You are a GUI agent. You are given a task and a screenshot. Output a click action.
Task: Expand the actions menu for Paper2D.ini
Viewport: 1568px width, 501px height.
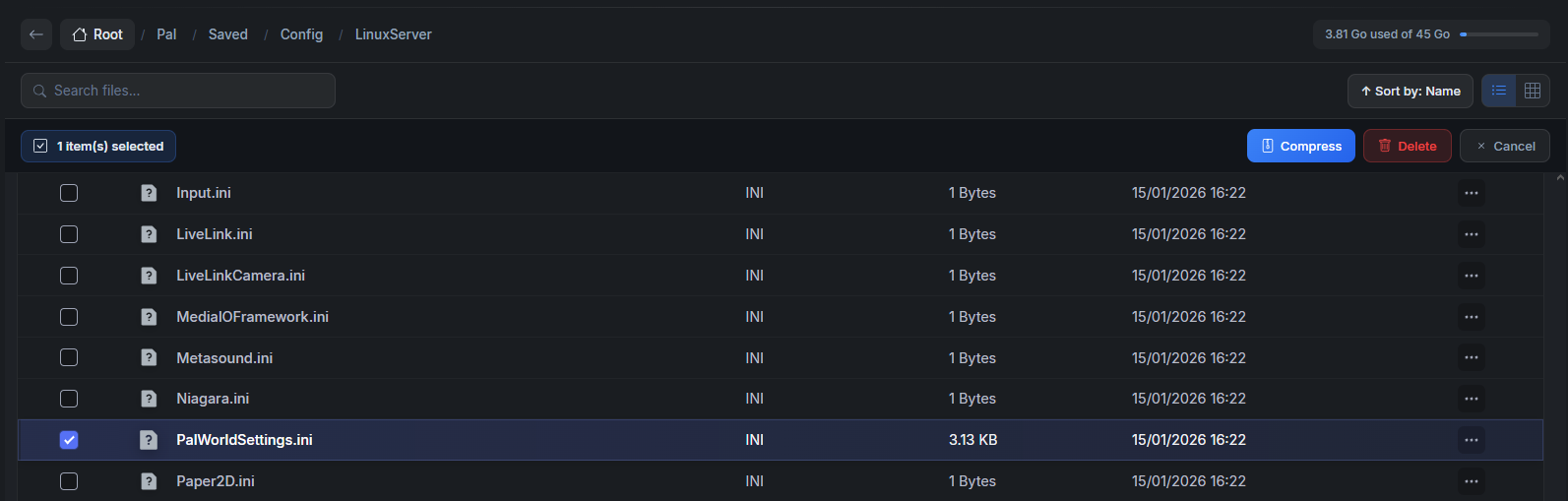[1472, 481]
